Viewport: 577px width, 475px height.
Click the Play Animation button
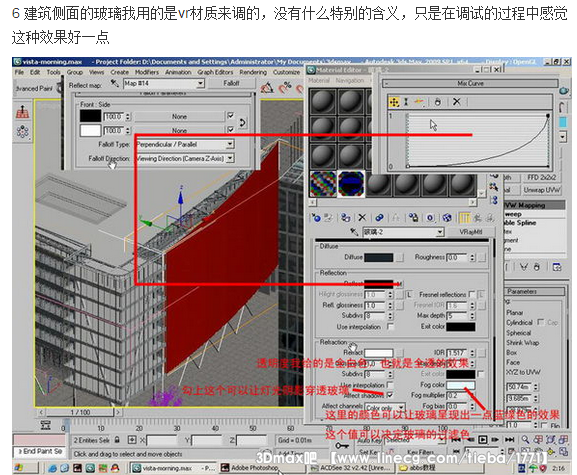483,439
